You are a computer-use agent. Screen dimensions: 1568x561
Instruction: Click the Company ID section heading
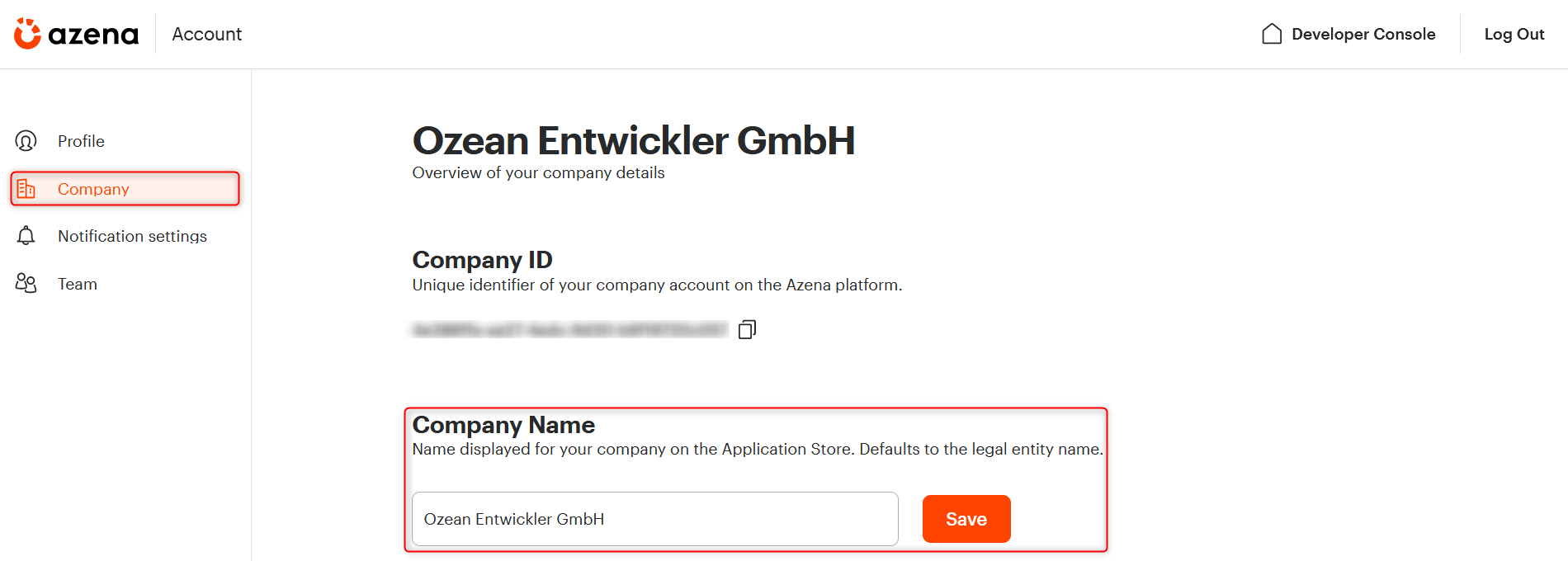482,260
